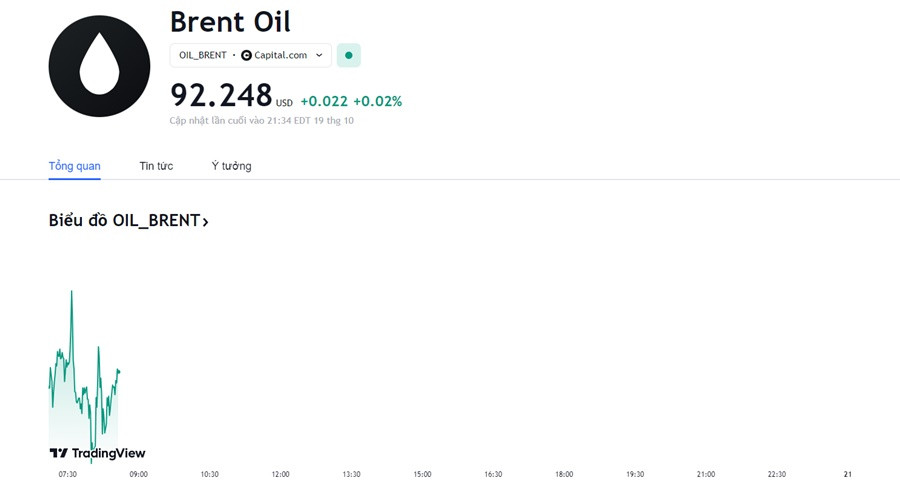Open the OIL_BRENT Capital.com source dropdown

251,56
